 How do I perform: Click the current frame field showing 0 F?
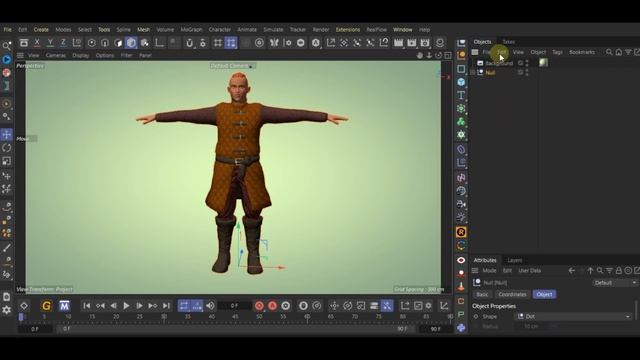point(234,305)
